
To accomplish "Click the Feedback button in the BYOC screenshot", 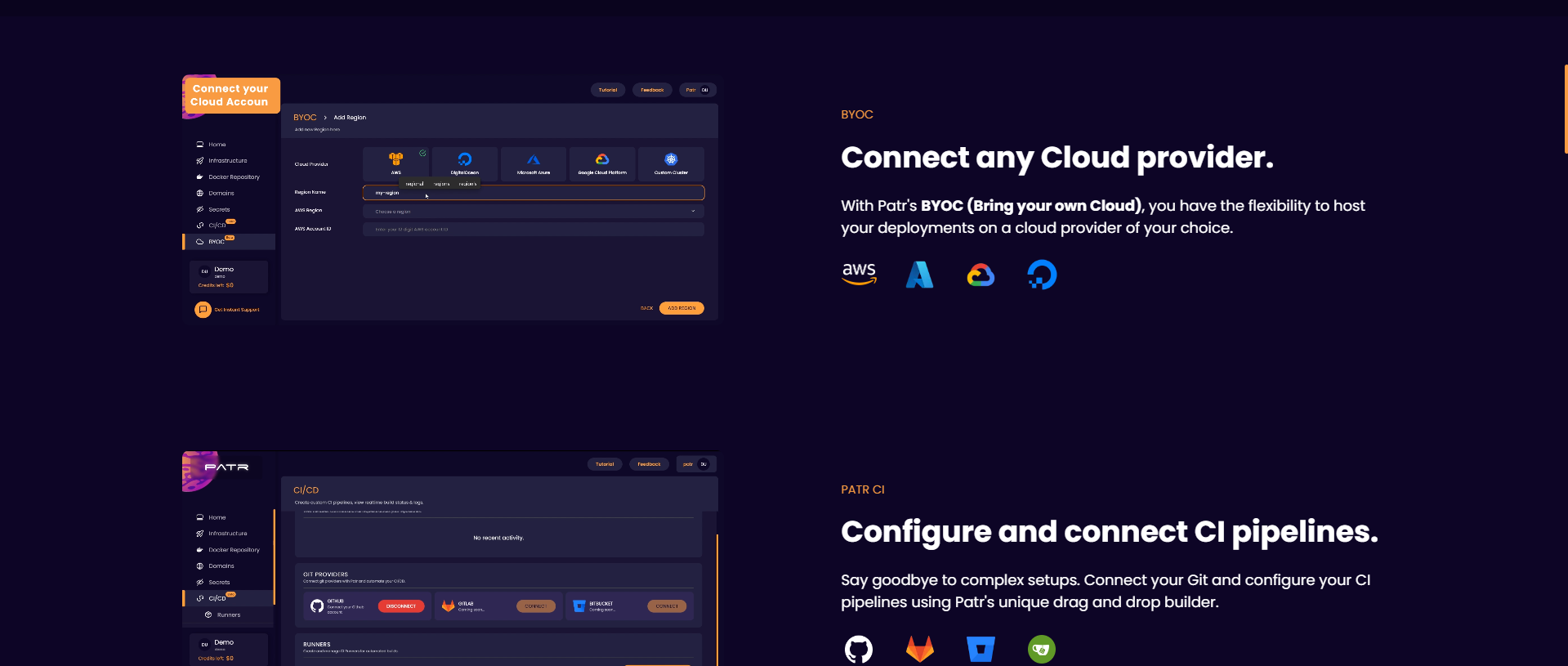I will (652, 90).
